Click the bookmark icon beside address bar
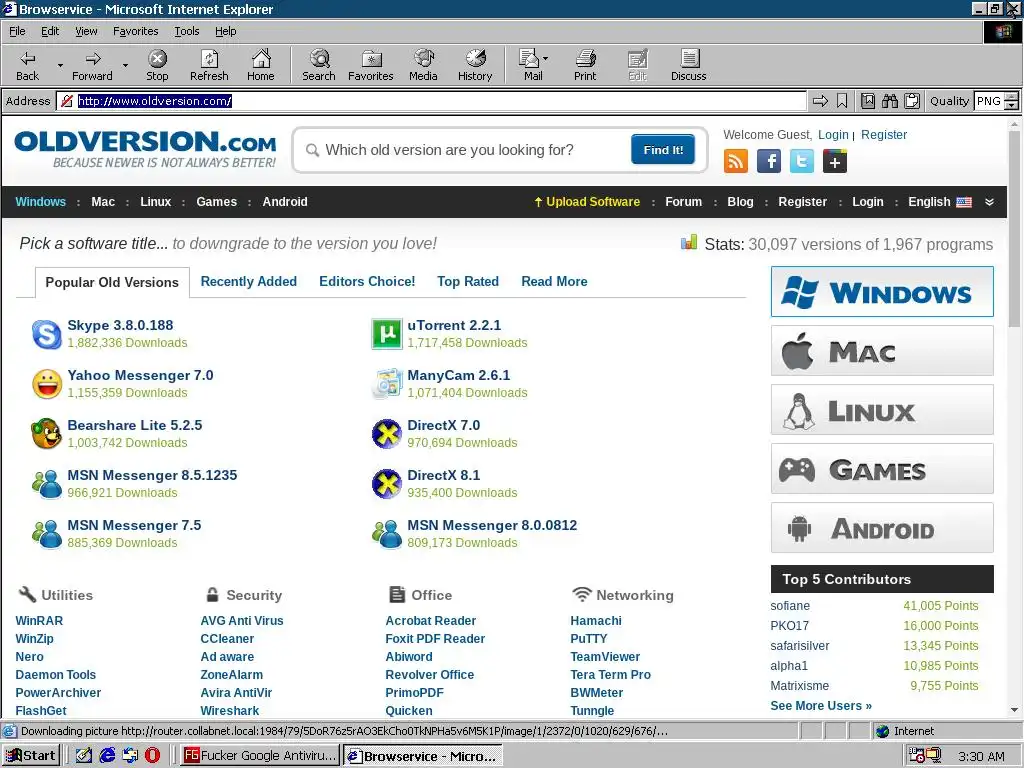1024x768 pixels. point(842,101)
